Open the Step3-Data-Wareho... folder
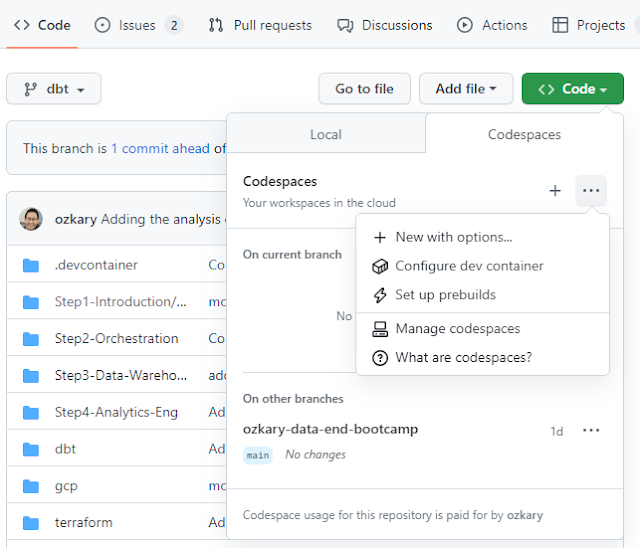640x548 pixels. [121, 375]
